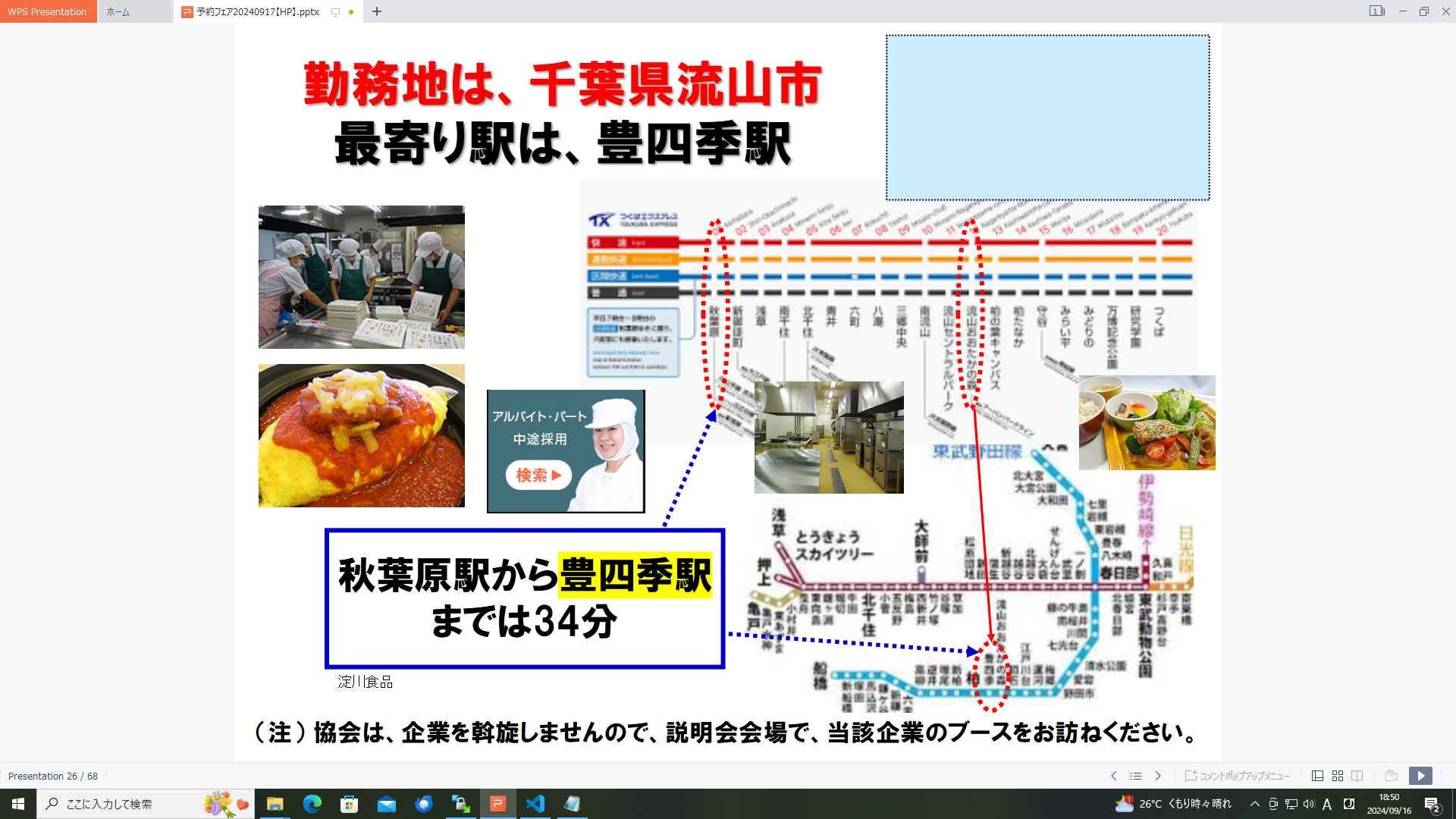Image resolution: width=1456 pixels, height=819 pixels.
Task: Switch to the ホーム tab
Action: (x=135, y=11)
